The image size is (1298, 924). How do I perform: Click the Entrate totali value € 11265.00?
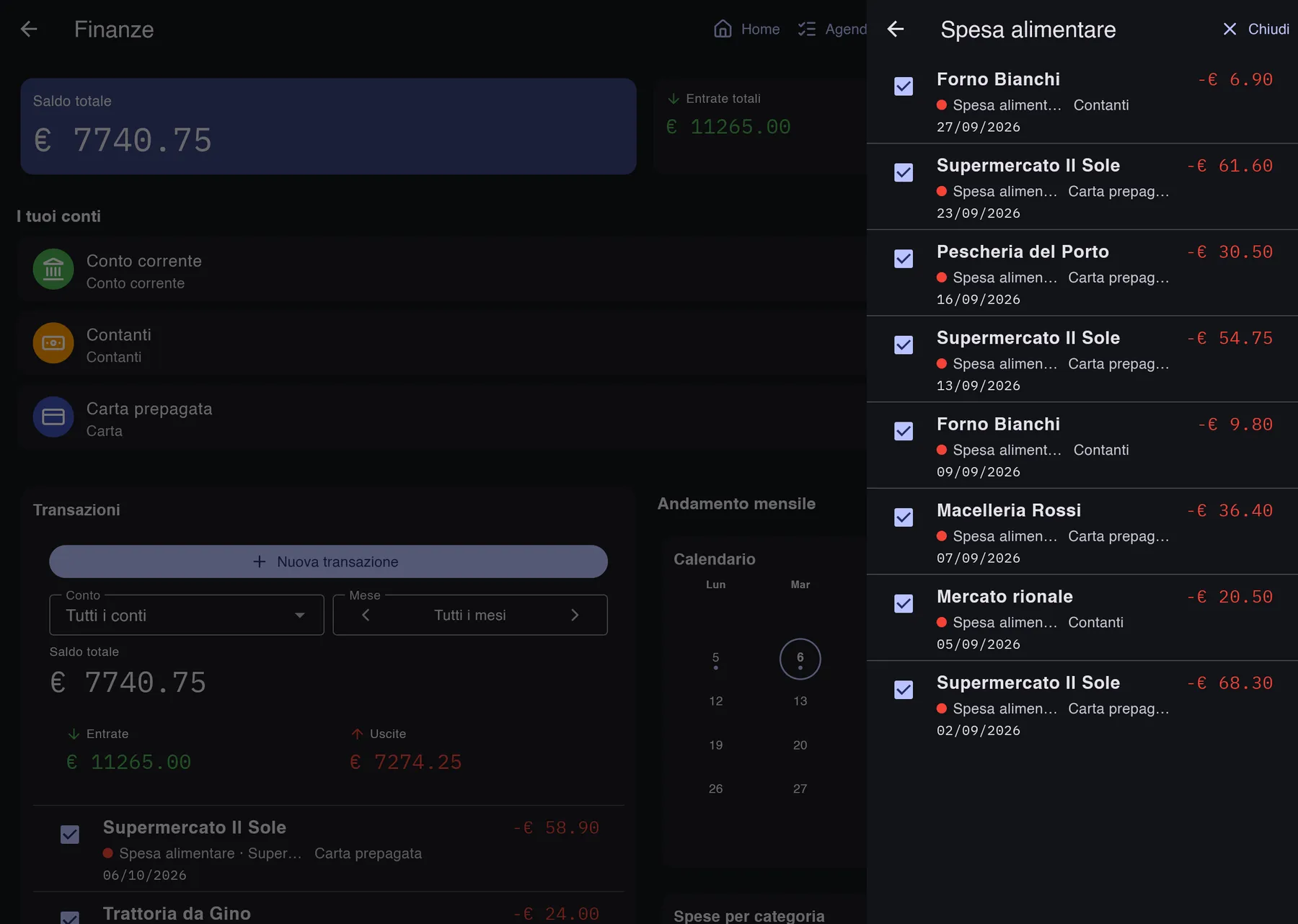click(x=728, y=127)
